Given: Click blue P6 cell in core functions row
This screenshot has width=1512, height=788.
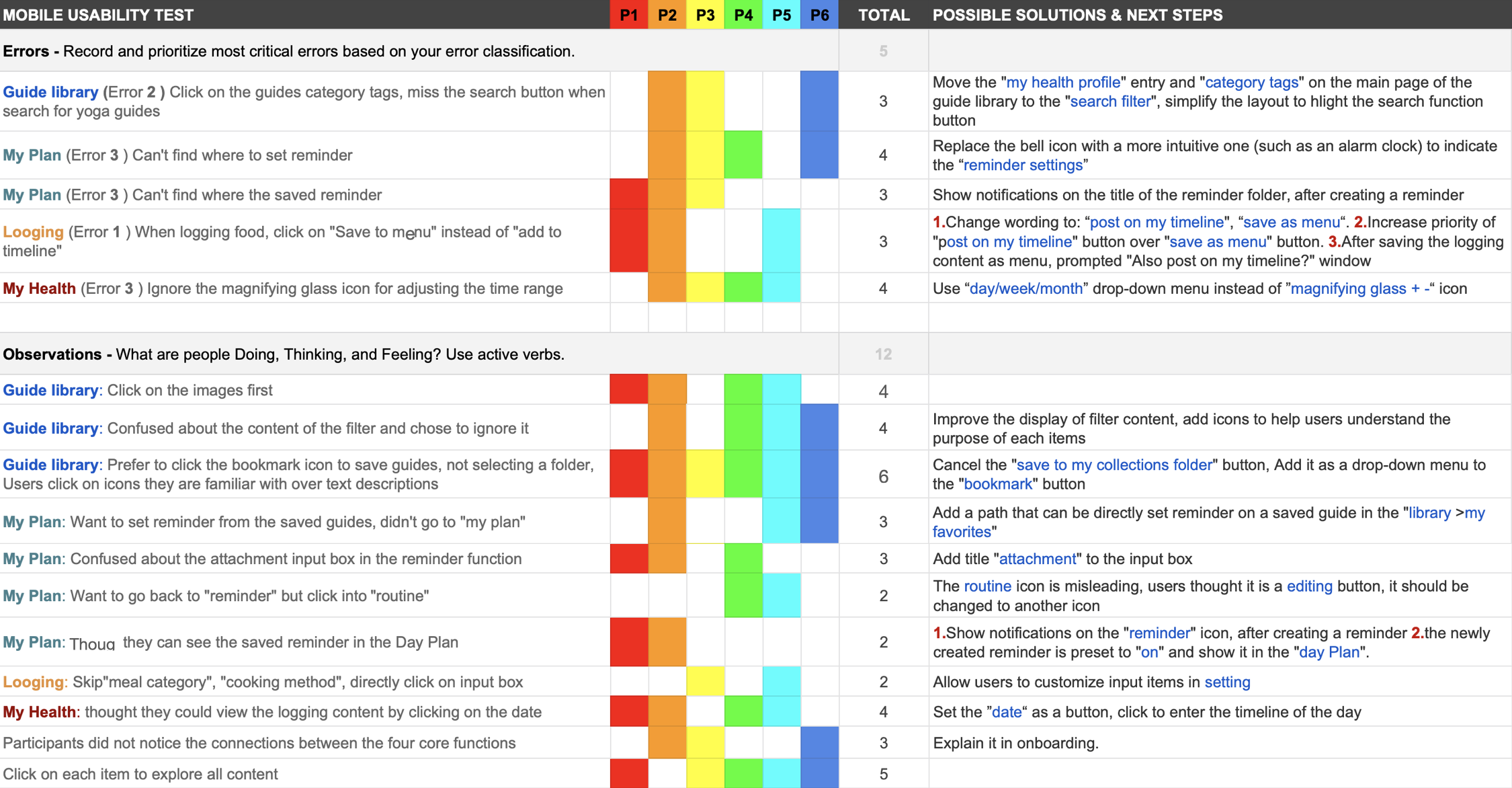Looking at the screenshot, I should coord(819,743).
